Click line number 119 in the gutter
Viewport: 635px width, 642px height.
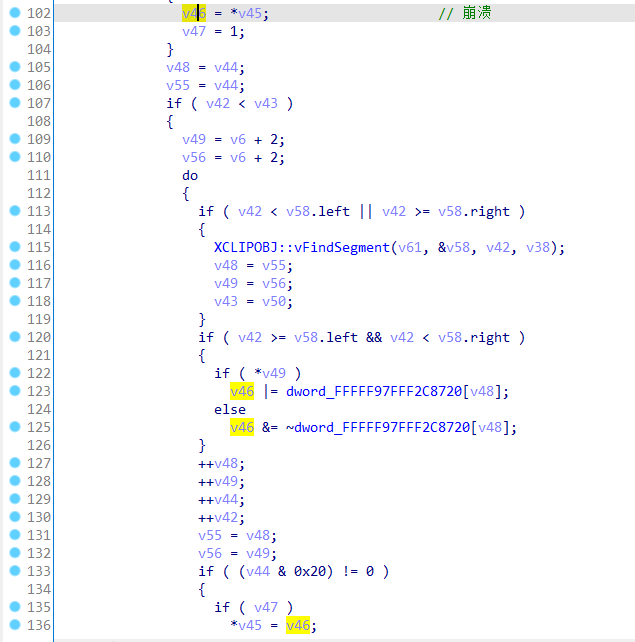pyautogui.click(x=39, y=319)
